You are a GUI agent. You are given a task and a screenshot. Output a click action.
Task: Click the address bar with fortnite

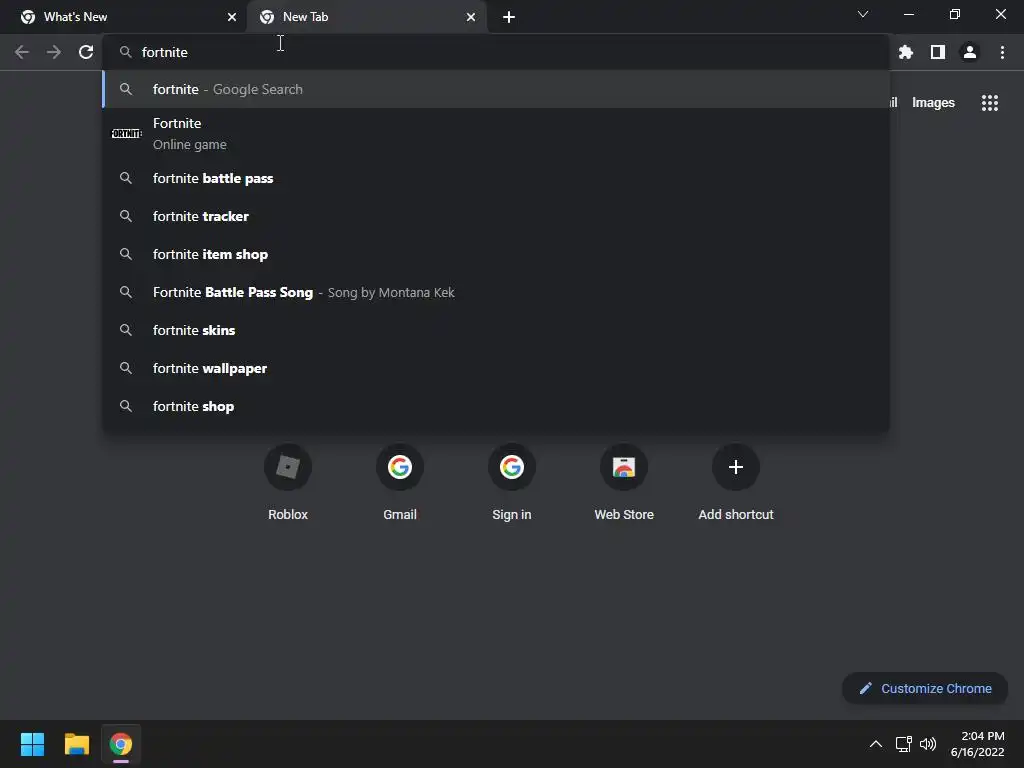click(496, 52)
